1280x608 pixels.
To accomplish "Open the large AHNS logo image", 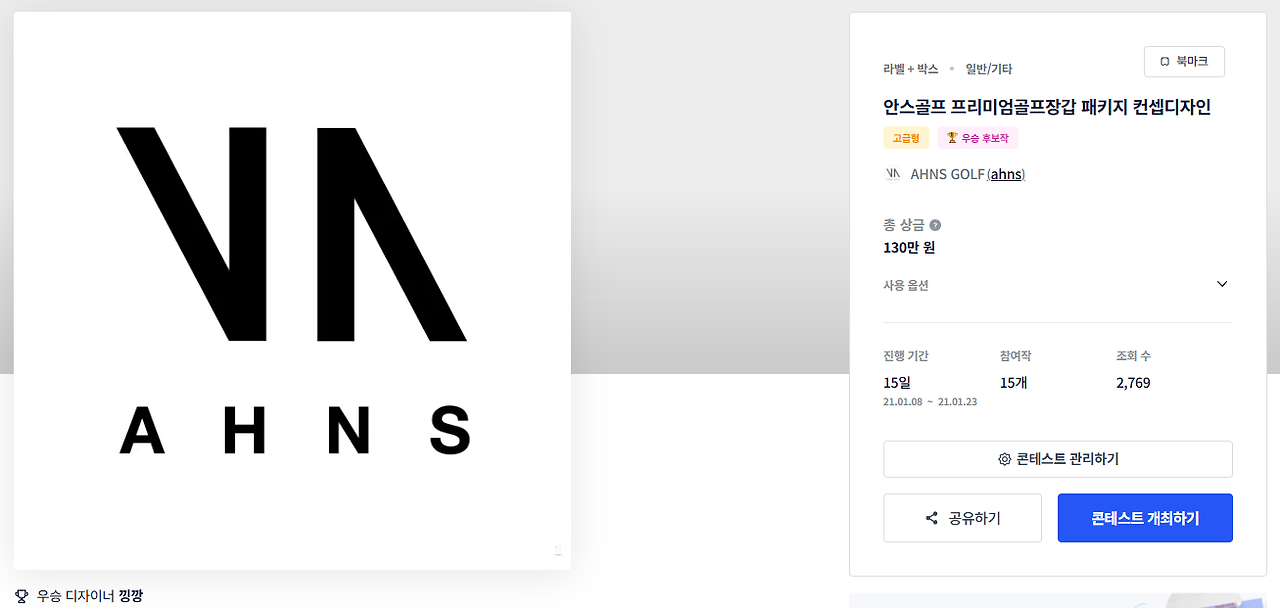I will tap(292, 291).
